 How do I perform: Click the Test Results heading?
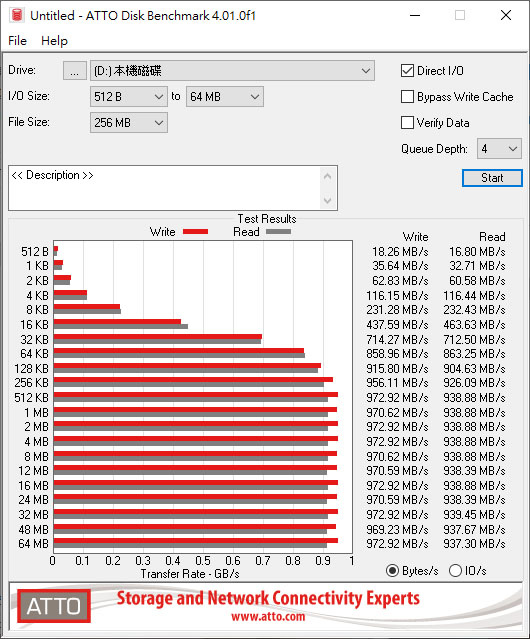267,219
